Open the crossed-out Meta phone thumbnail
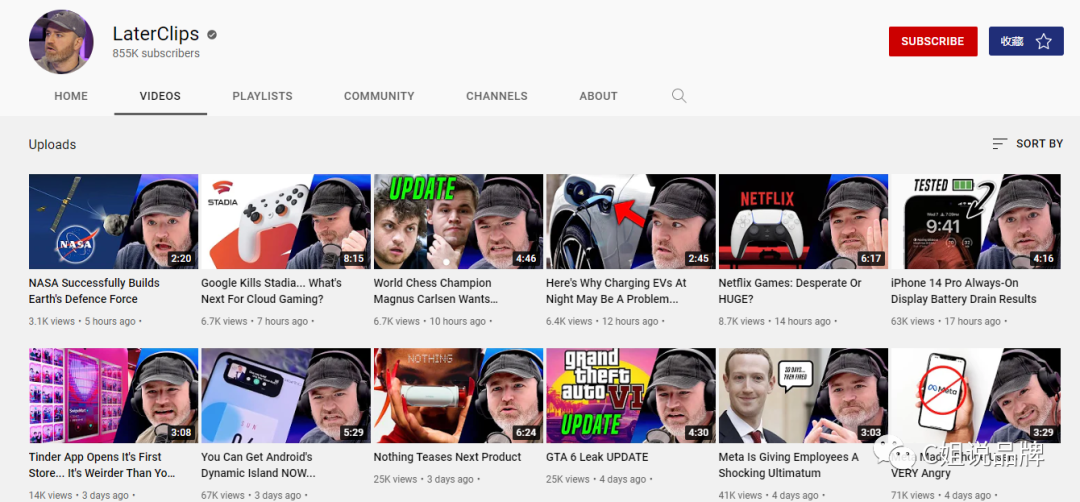The height and width of the screenshot is (502, 1080). point(975,395)
